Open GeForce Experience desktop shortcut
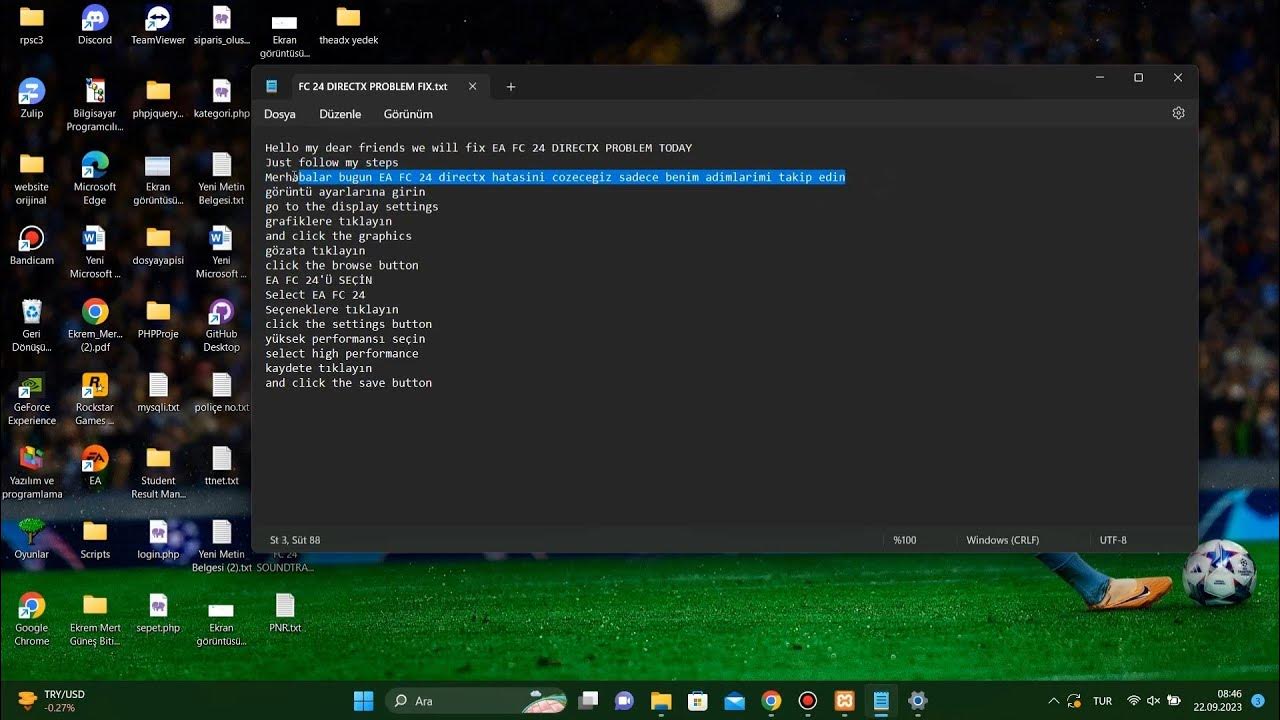This screenshot has width=1280, height=720. click(31, 399)
